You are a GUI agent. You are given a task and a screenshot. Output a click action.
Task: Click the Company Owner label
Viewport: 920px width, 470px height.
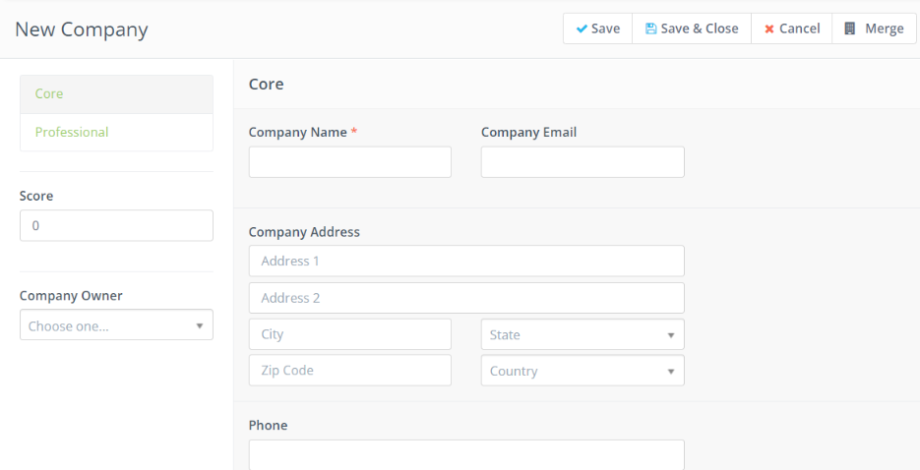click(71, 296)
